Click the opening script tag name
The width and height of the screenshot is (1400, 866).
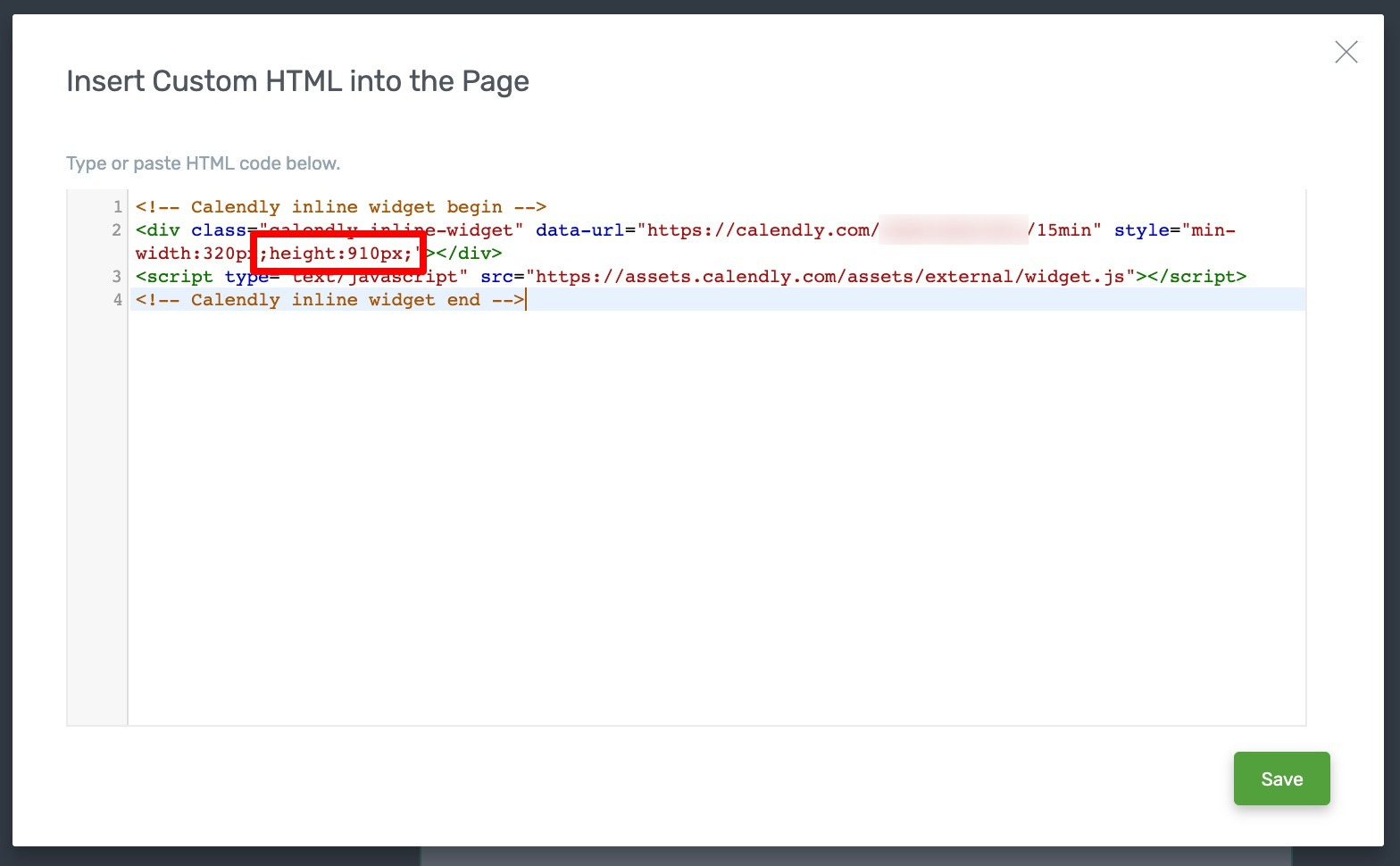[179, 277]
